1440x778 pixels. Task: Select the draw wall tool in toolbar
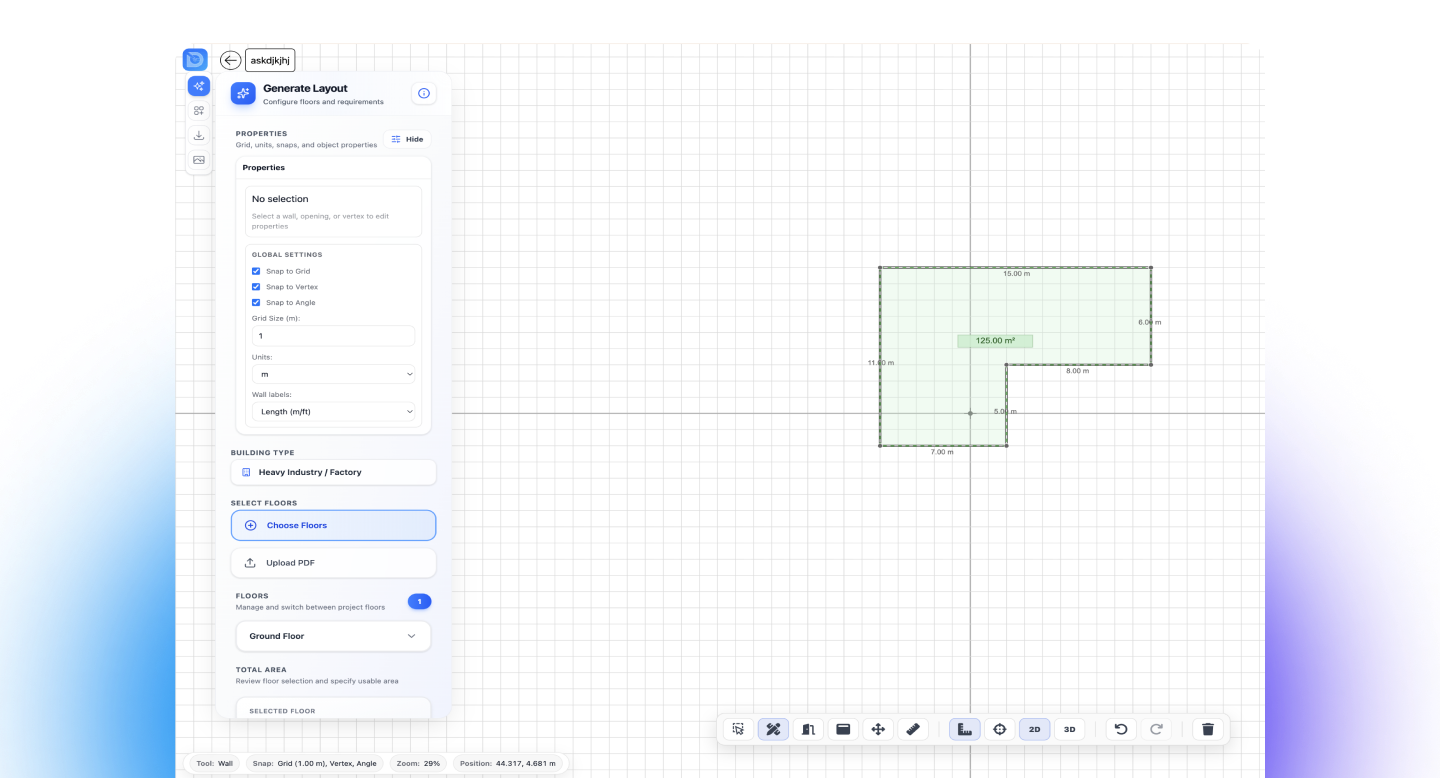coord(773,729)
